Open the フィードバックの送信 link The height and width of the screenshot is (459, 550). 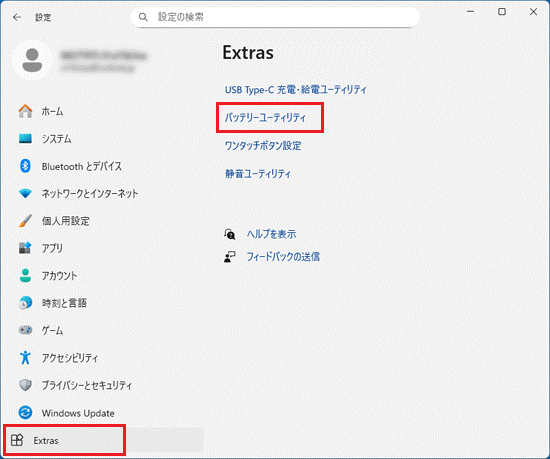coord(283,257)
